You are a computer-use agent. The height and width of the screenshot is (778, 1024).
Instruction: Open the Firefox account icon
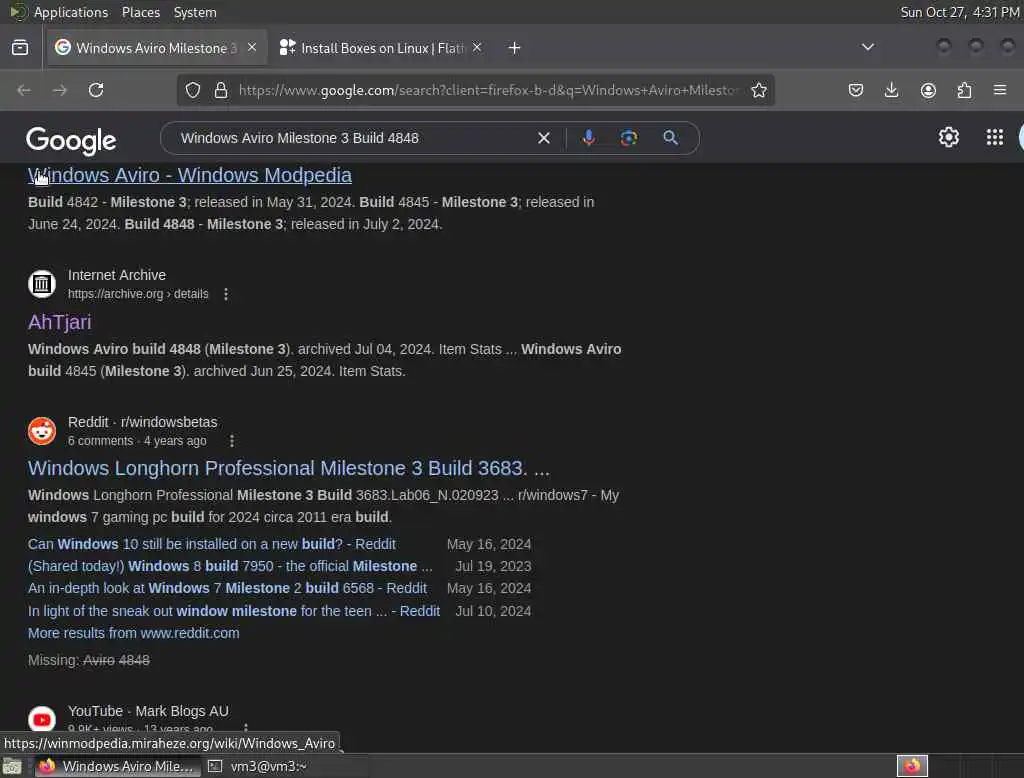[x=928, y=90]
